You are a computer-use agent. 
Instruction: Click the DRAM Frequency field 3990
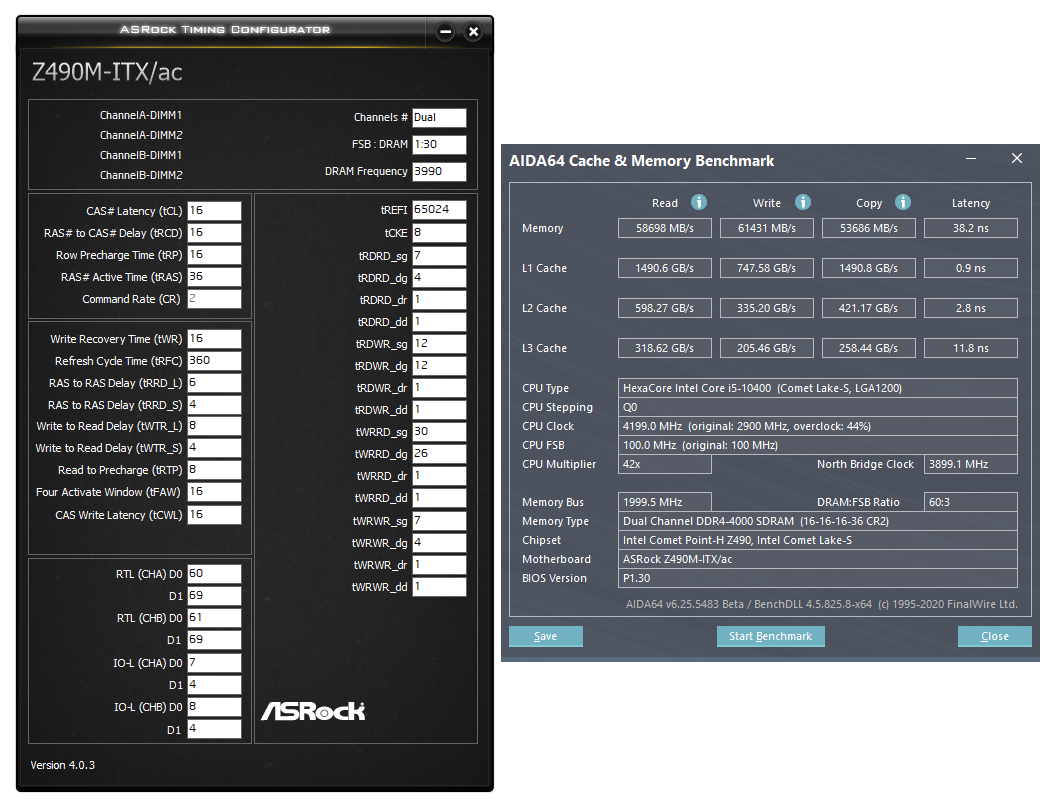(x=439, y=171)
